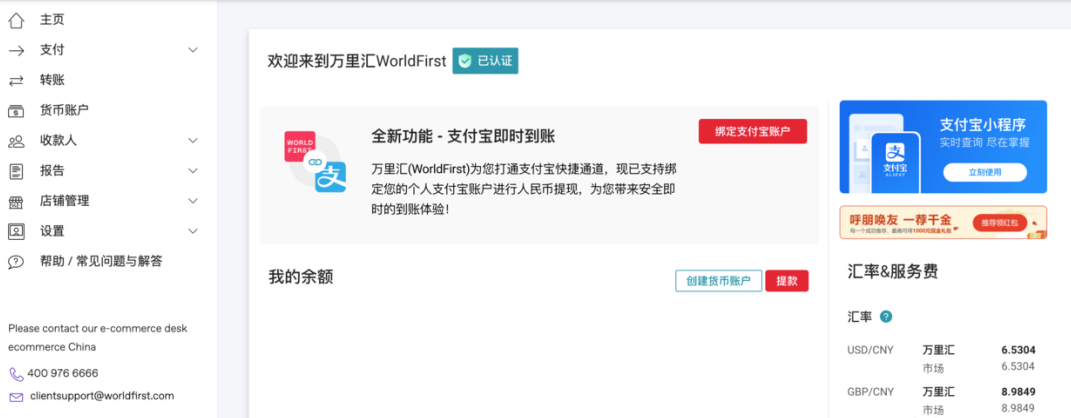Click the home icon beside 主页
The width and height of the screenshot is (1071, 418).
tap(16, 20)
